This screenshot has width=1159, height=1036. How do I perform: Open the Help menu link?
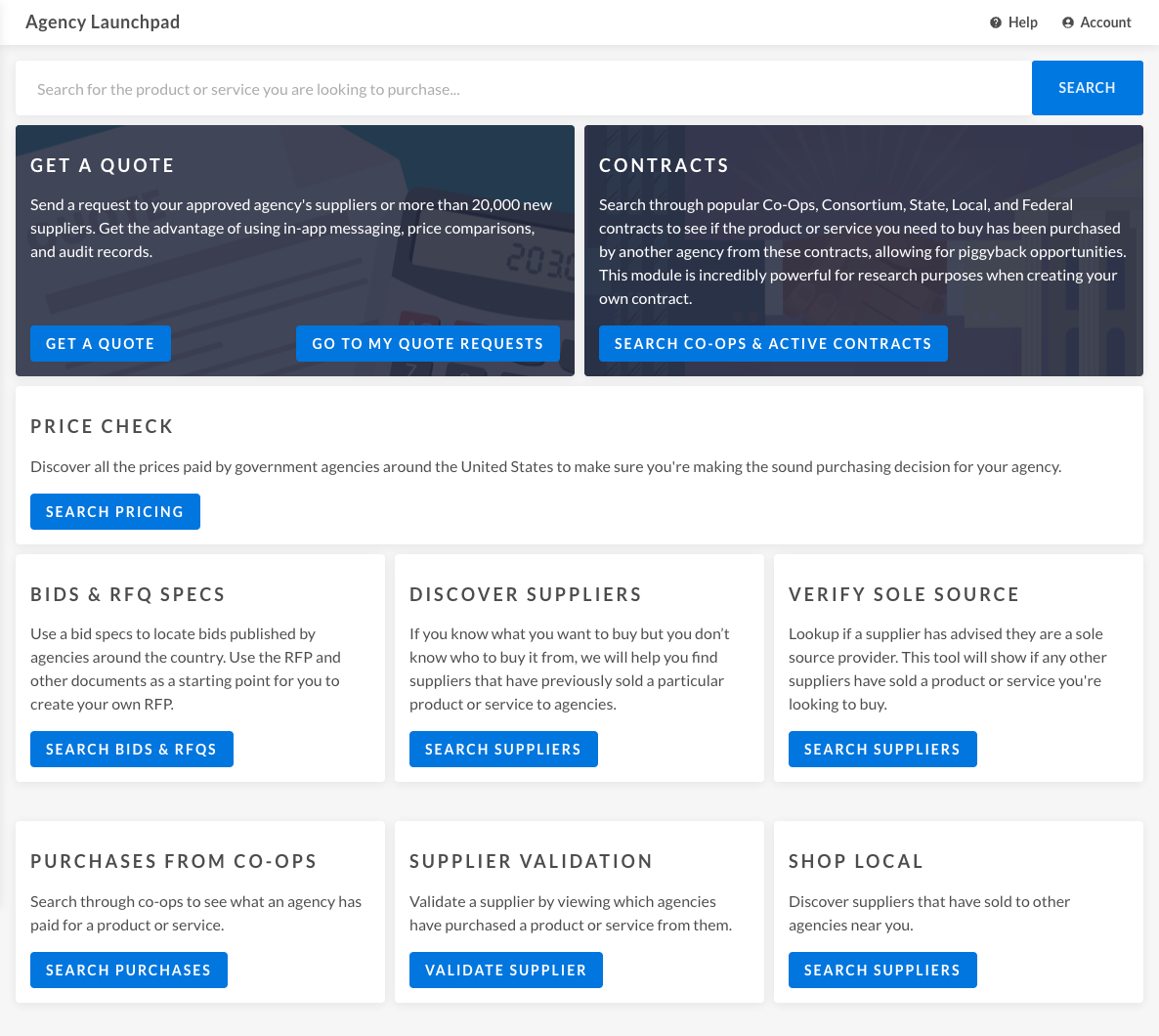(x=1022, y=22)
